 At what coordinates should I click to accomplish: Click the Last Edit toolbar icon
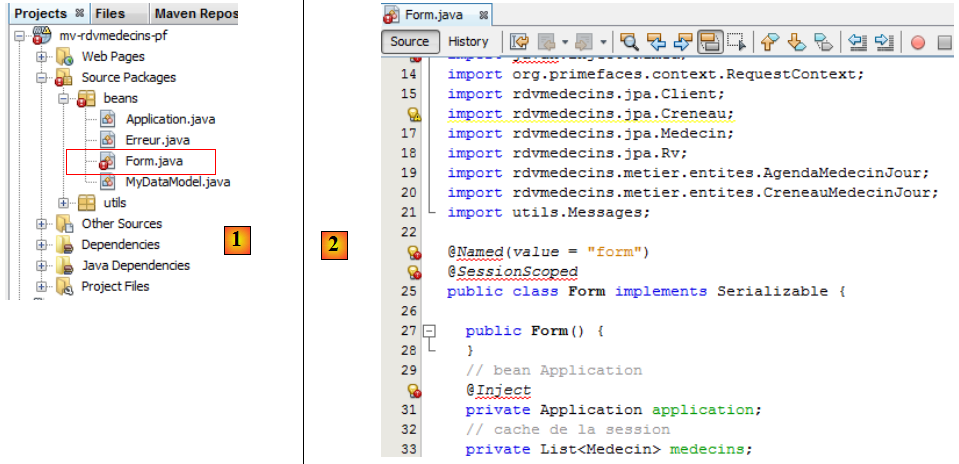(519, 42)
